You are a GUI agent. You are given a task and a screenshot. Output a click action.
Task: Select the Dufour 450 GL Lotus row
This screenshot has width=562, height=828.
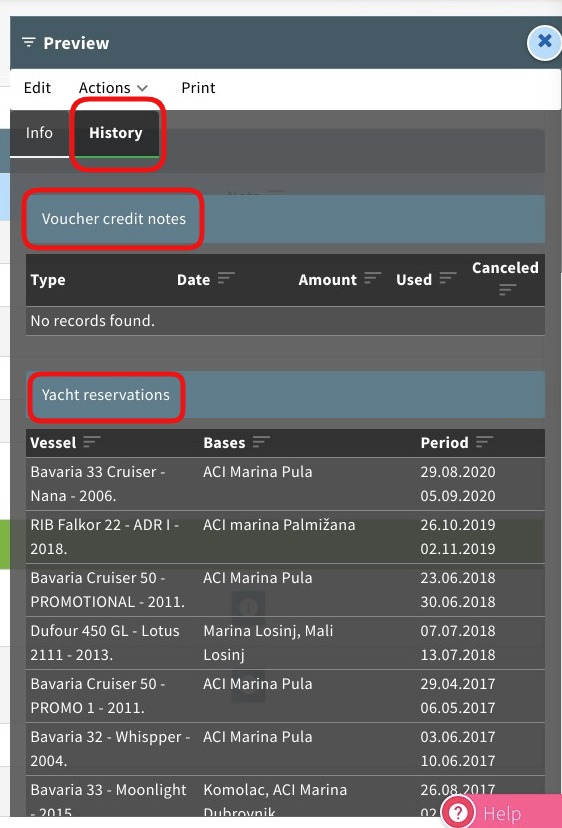coord(285,643)
